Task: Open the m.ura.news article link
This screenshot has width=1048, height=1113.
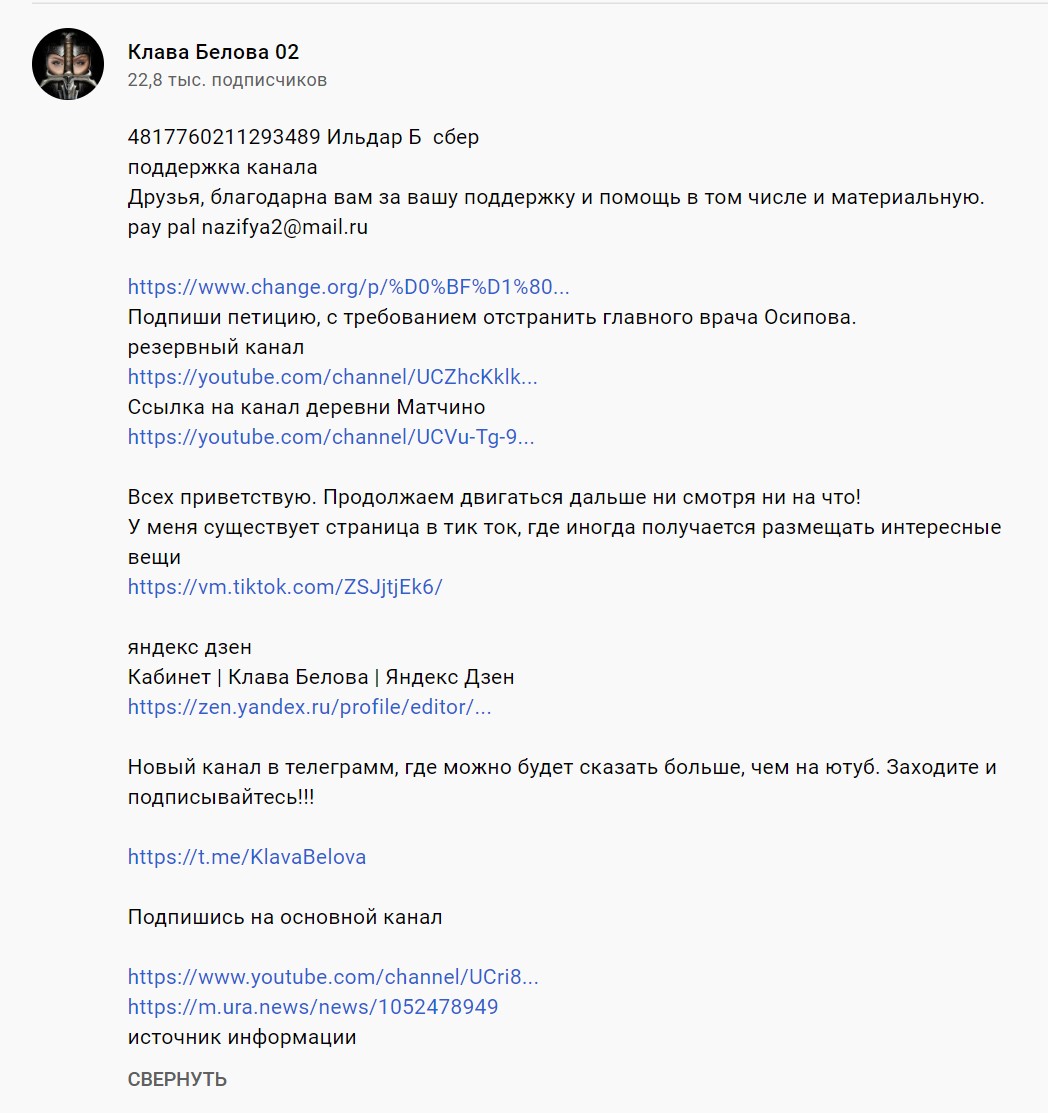Action: [313, 1007]
